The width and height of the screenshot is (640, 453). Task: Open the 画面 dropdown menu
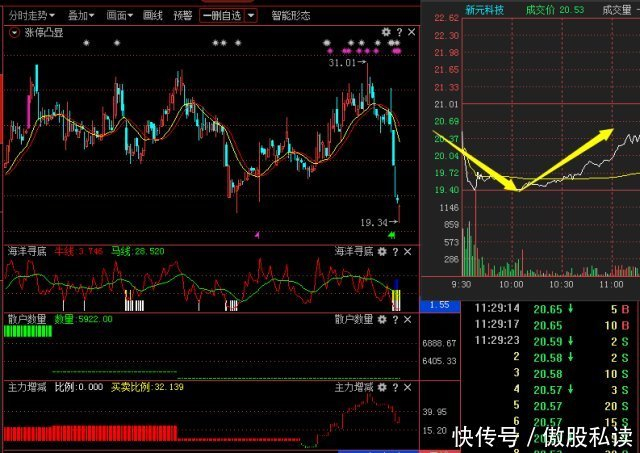(x=120, y=16)
